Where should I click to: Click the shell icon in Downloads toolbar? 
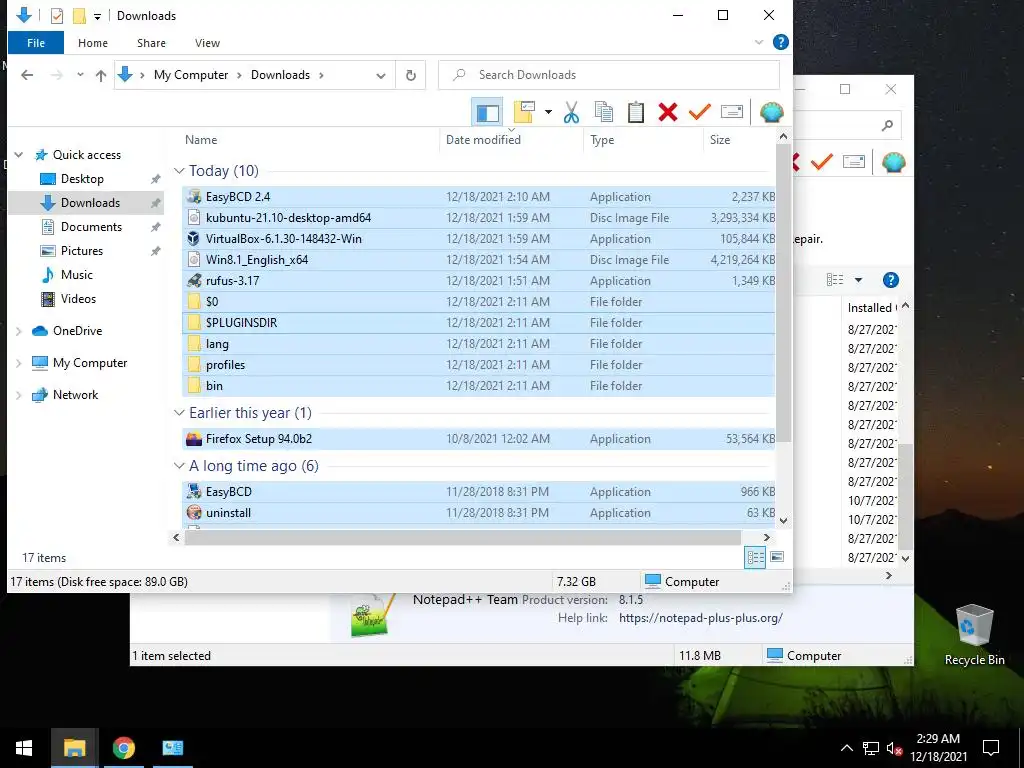771,112
